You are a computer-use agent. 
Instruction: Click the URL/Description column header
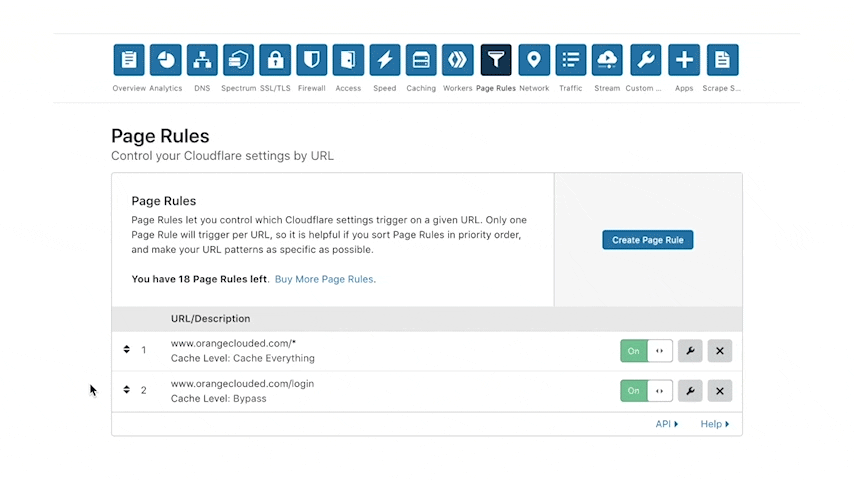pos(210,319)
